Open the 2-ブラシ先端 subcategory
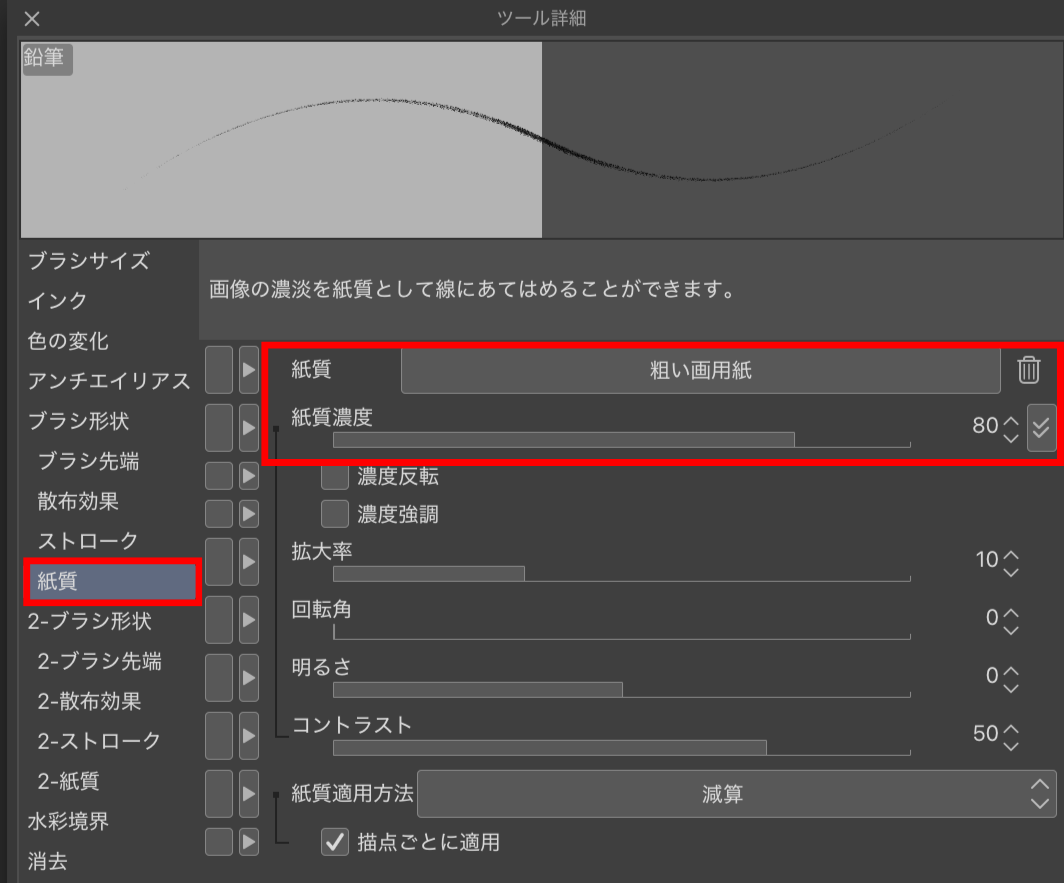1064x883 pixels. (100, 661)
